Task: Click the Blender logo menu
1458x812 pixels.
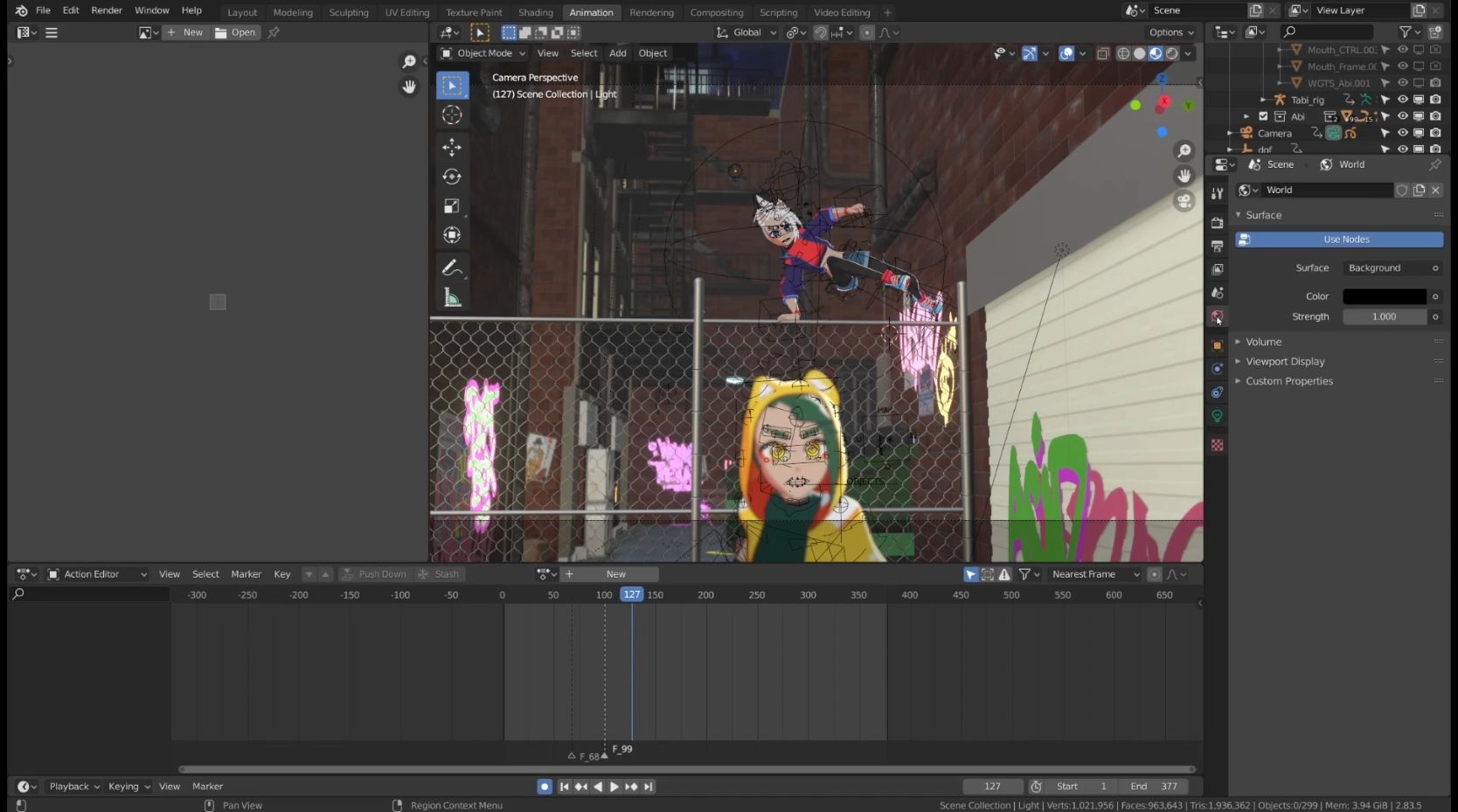Action: [21, 10]
